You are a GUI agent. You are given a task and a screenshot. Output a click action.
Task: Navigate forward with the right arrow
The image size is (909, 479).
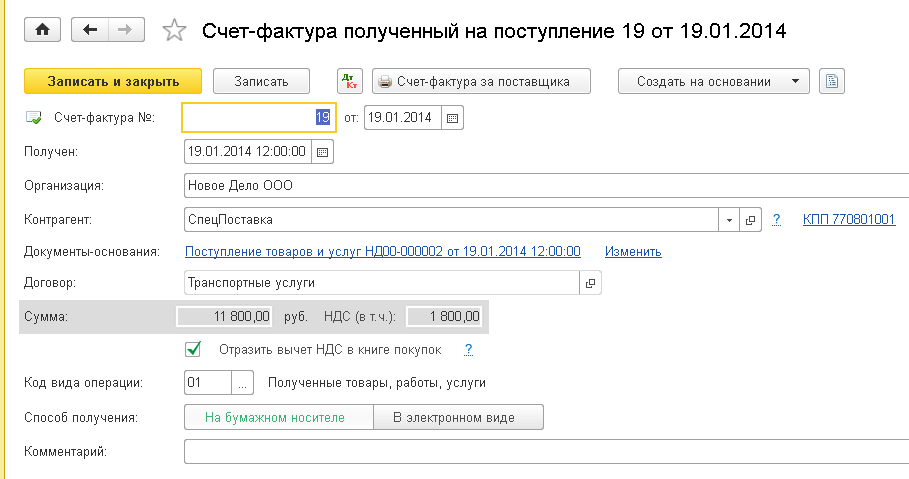click(125, 30)
